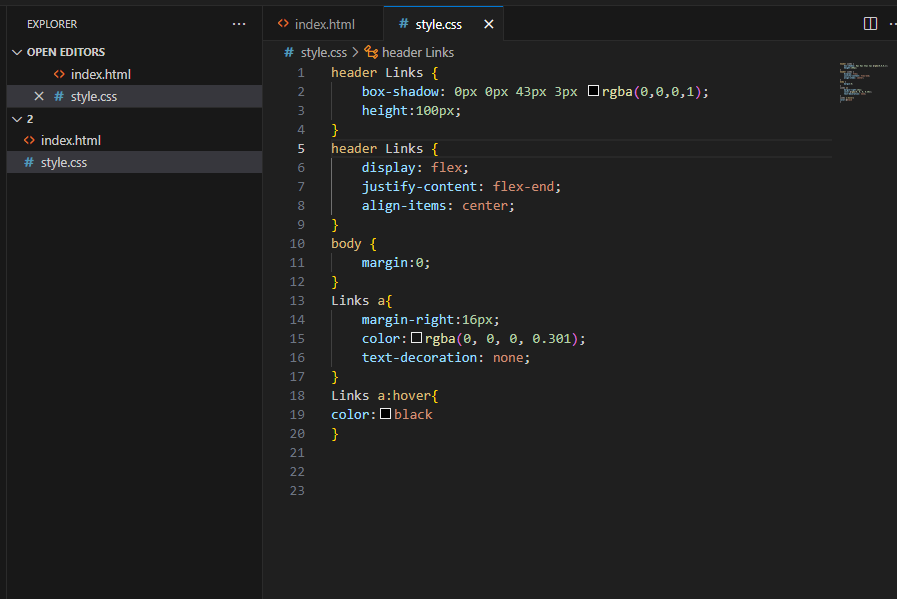Image resolution: width=897 pixels, height=599 pixels.
Task: Click the minimap at the top right
Action: [860, 80]
